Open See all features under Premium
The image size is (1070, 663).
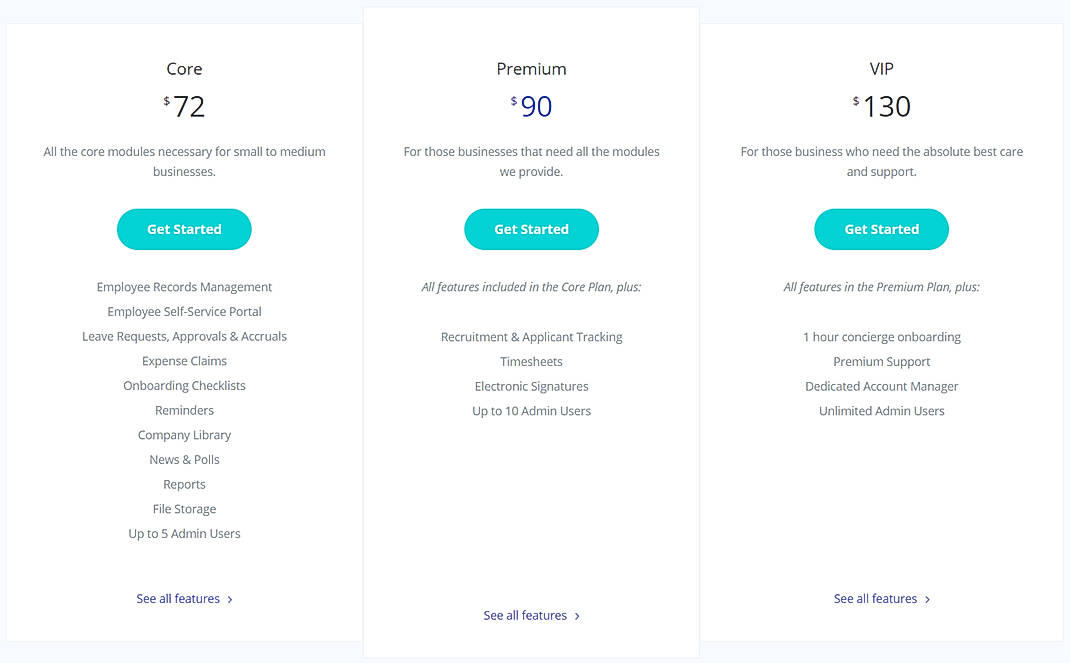(524, 615)
